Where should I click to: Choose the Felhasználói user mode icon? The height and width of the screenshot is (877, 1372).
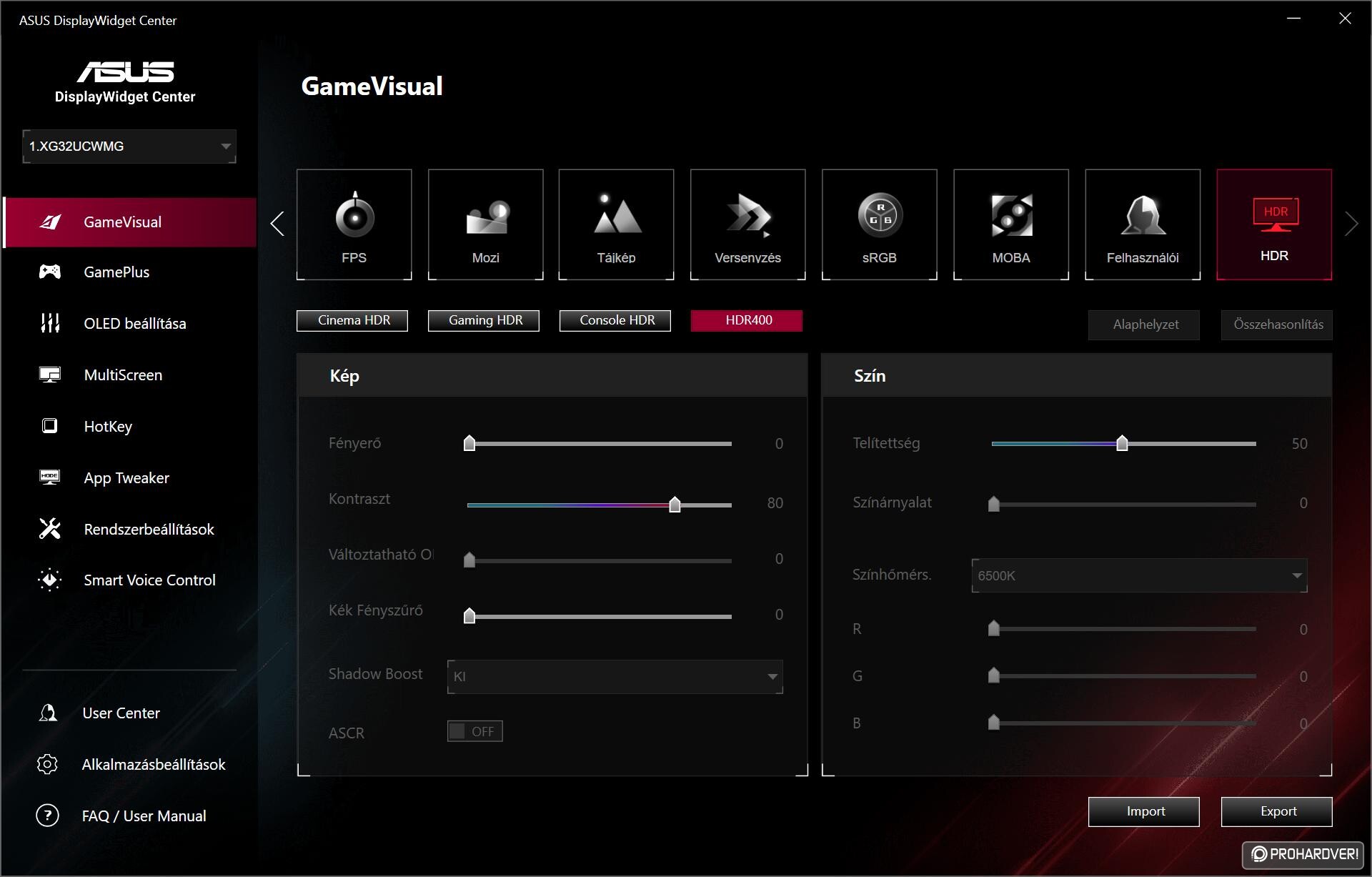[1142, 224]
